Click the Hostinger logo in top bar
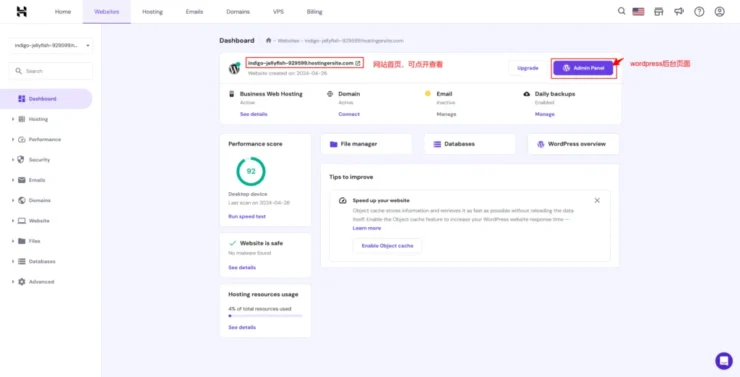This screenshot has height=377, width=740. point(22,12)
